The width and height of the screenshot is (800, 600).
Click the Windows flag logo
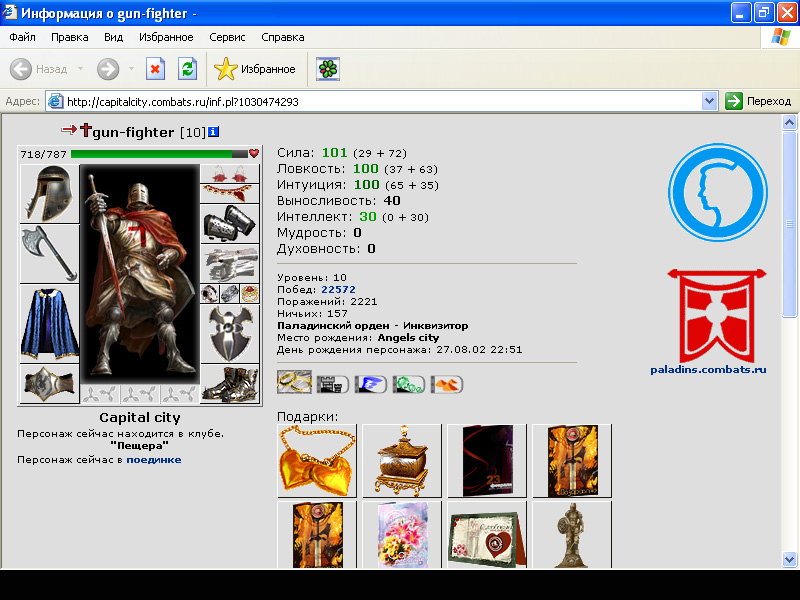[x=780, y=37]
